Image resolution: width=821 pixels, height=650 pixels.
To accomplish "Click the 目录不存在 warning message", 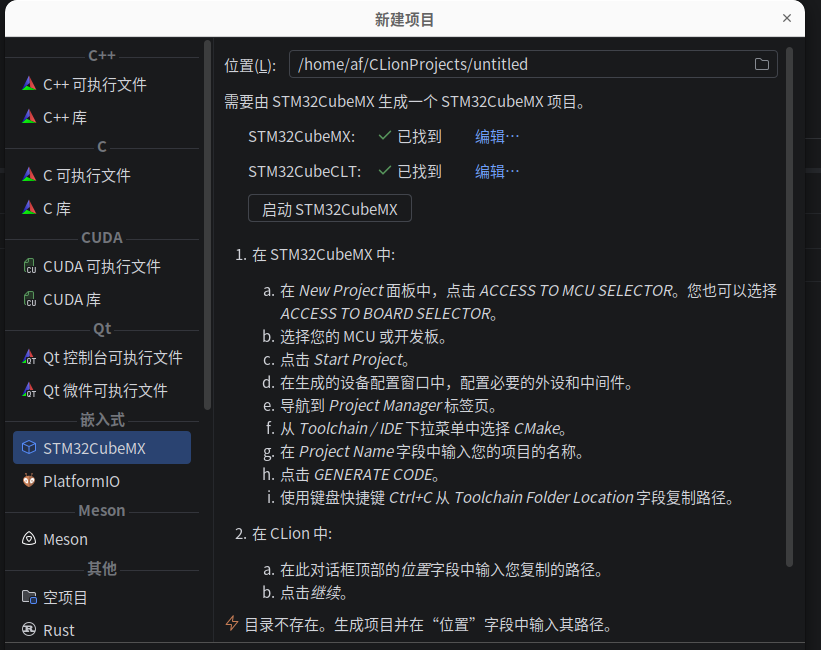I will tap(428, 624).
